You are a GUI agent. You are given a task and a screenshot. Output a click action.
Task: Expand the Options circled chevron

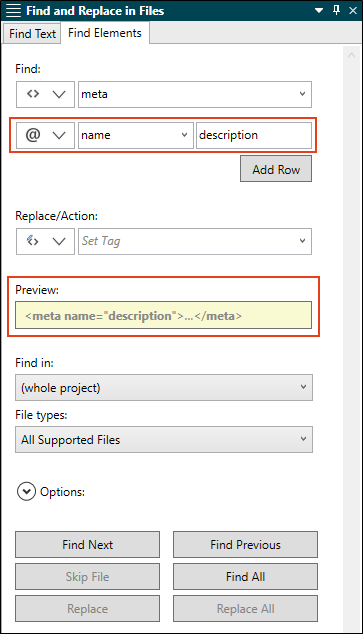(26, 492)
